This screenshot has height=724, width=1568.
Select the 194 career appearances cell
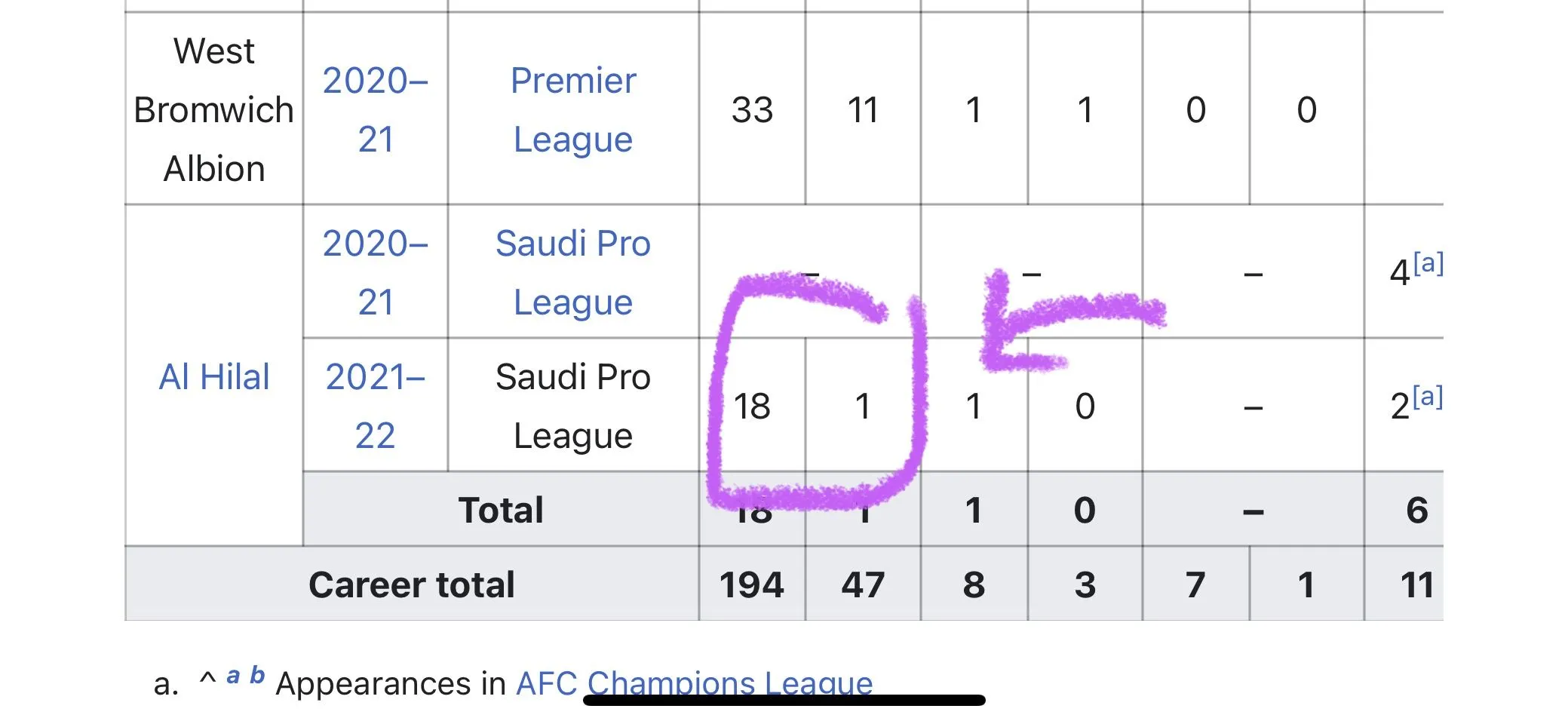click(x=751, y=584)
